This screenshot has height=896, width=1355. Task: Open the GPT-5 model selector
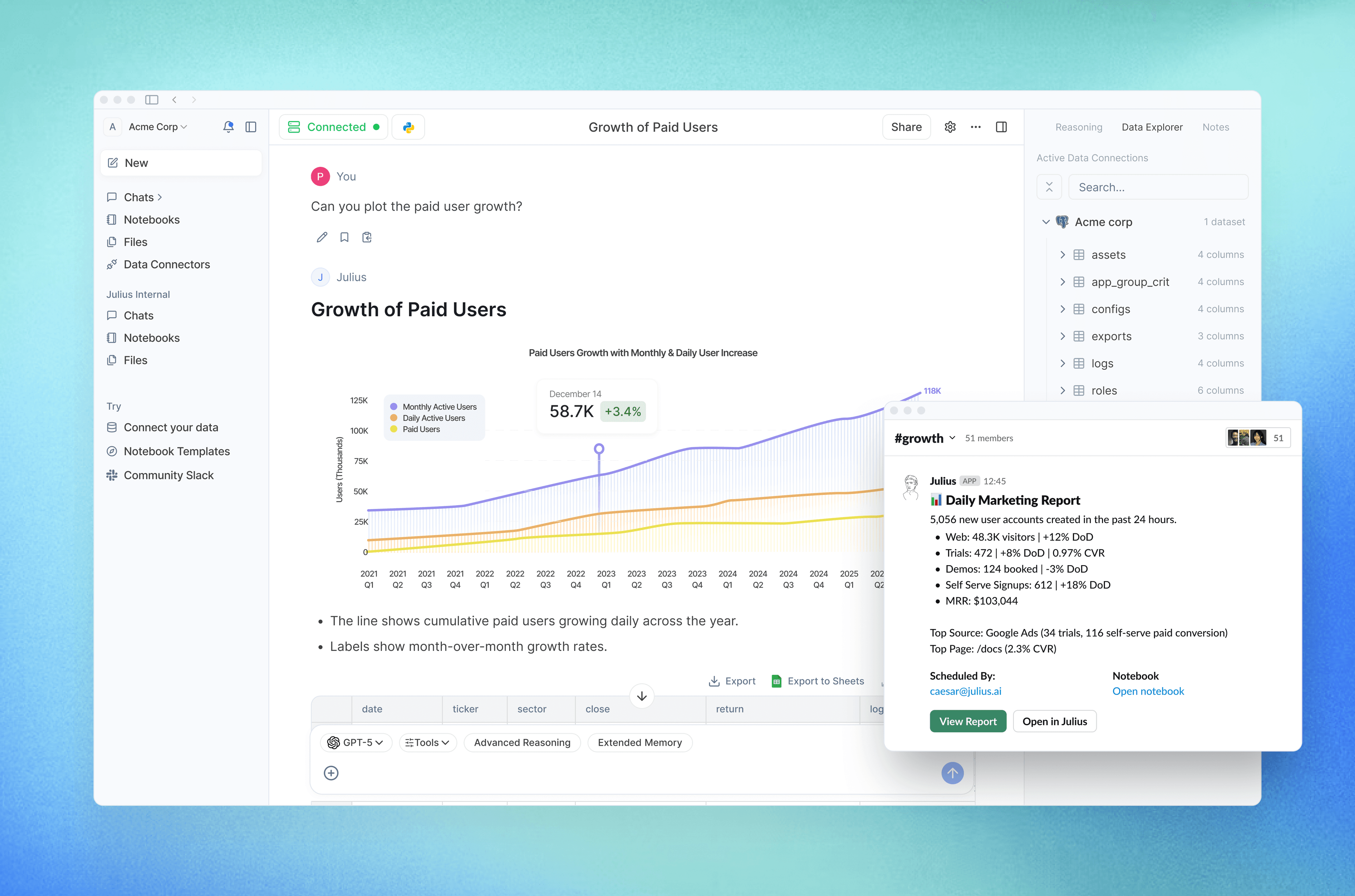(x=355, y=742)
